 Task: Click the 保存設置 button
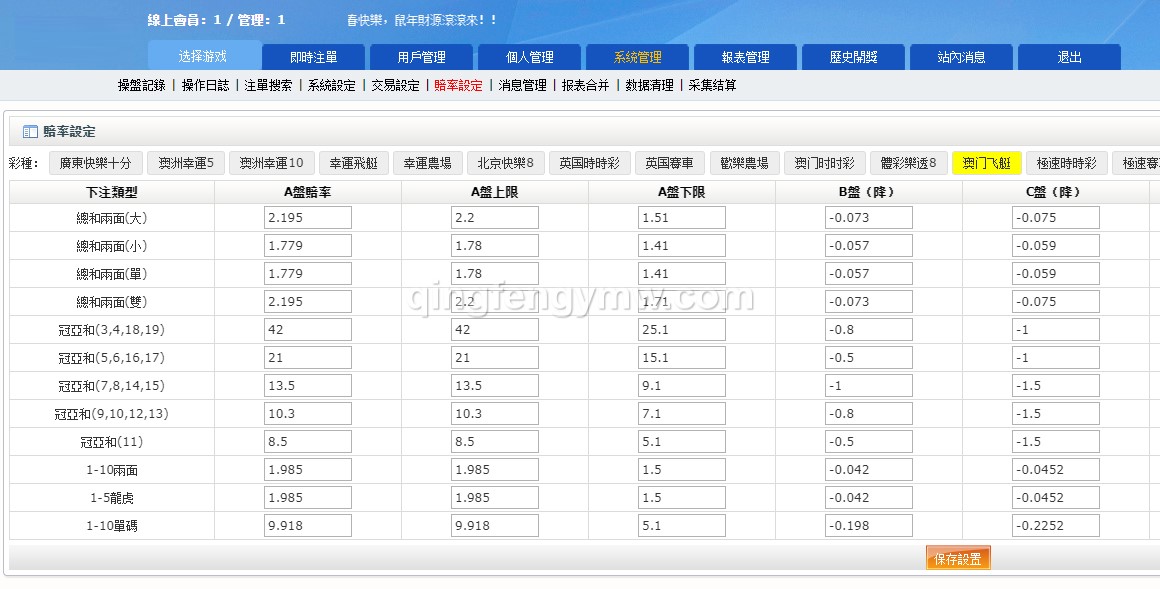click(957, 559)
